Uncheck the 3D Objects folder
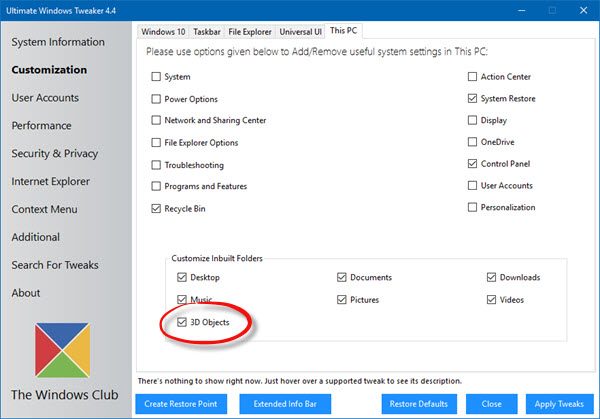The height and width of the screenshot is (419, 600). pyautogui.click(x=182, y=322)
